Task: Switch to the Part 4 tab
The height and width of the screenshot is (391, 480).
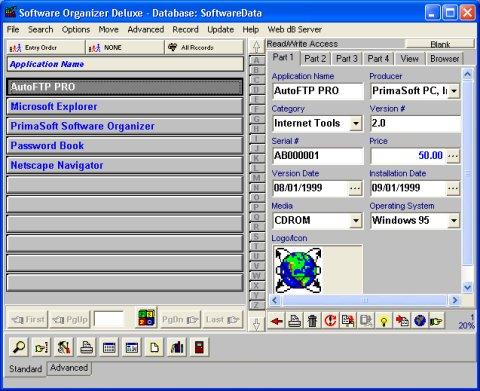Action: [x=378, y=59]
